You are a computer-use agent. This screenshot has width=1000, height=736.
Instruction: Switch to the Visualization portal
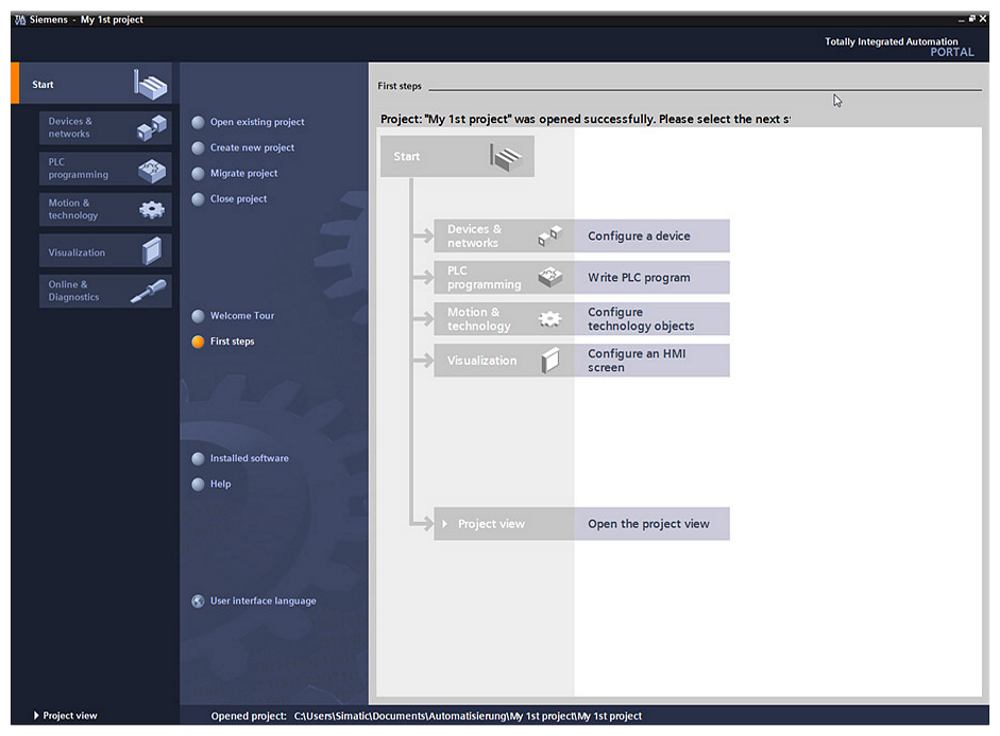tap(105, 251)
